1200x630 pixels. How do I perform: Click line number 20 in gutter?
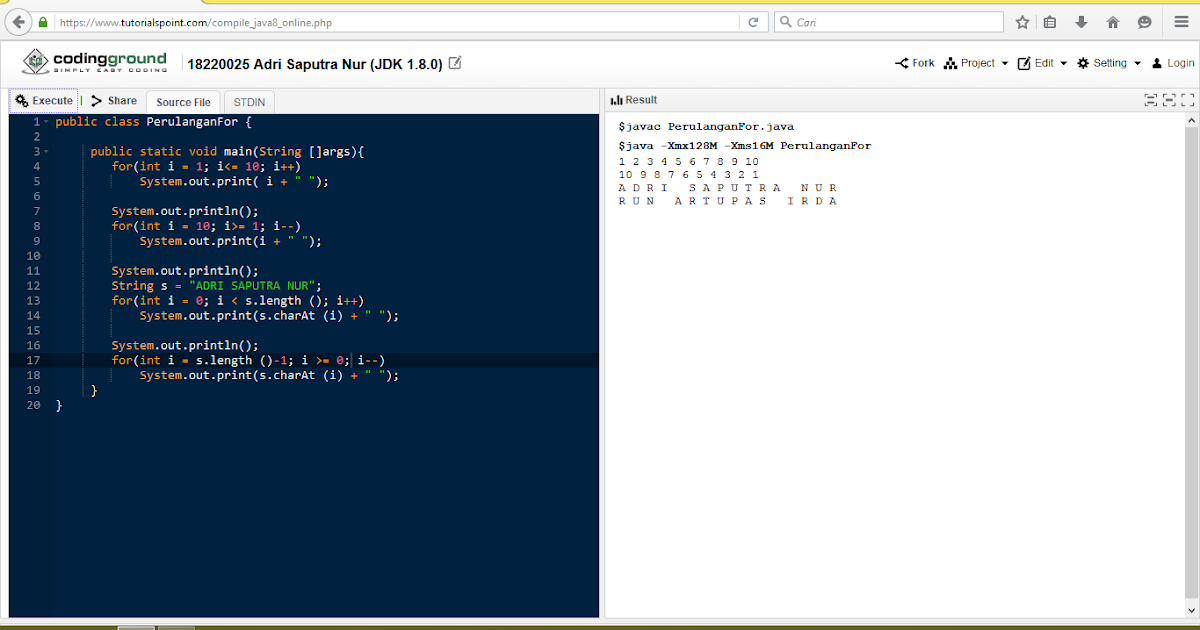coord(34,405)
